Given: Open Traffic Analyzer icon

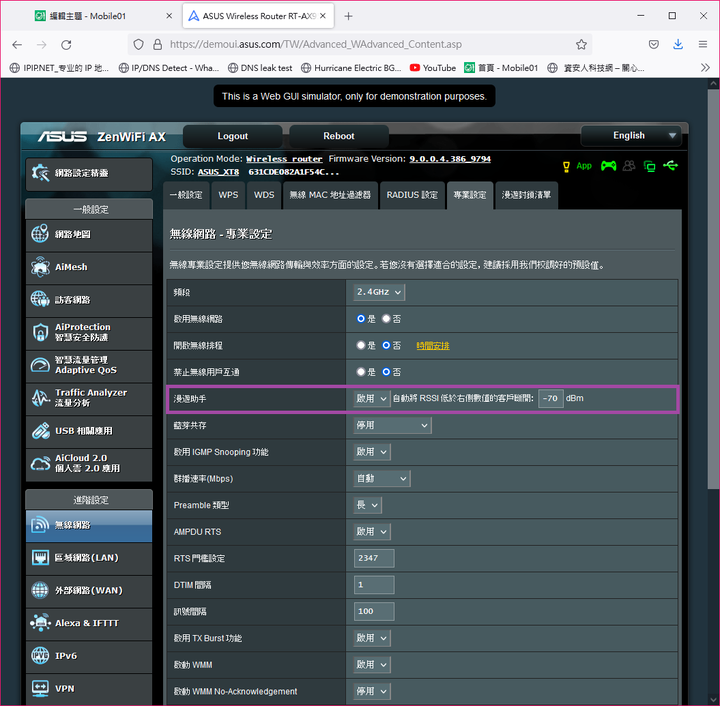Looking at the screenshot, I should pyautogui.click(x=40, y=398).
